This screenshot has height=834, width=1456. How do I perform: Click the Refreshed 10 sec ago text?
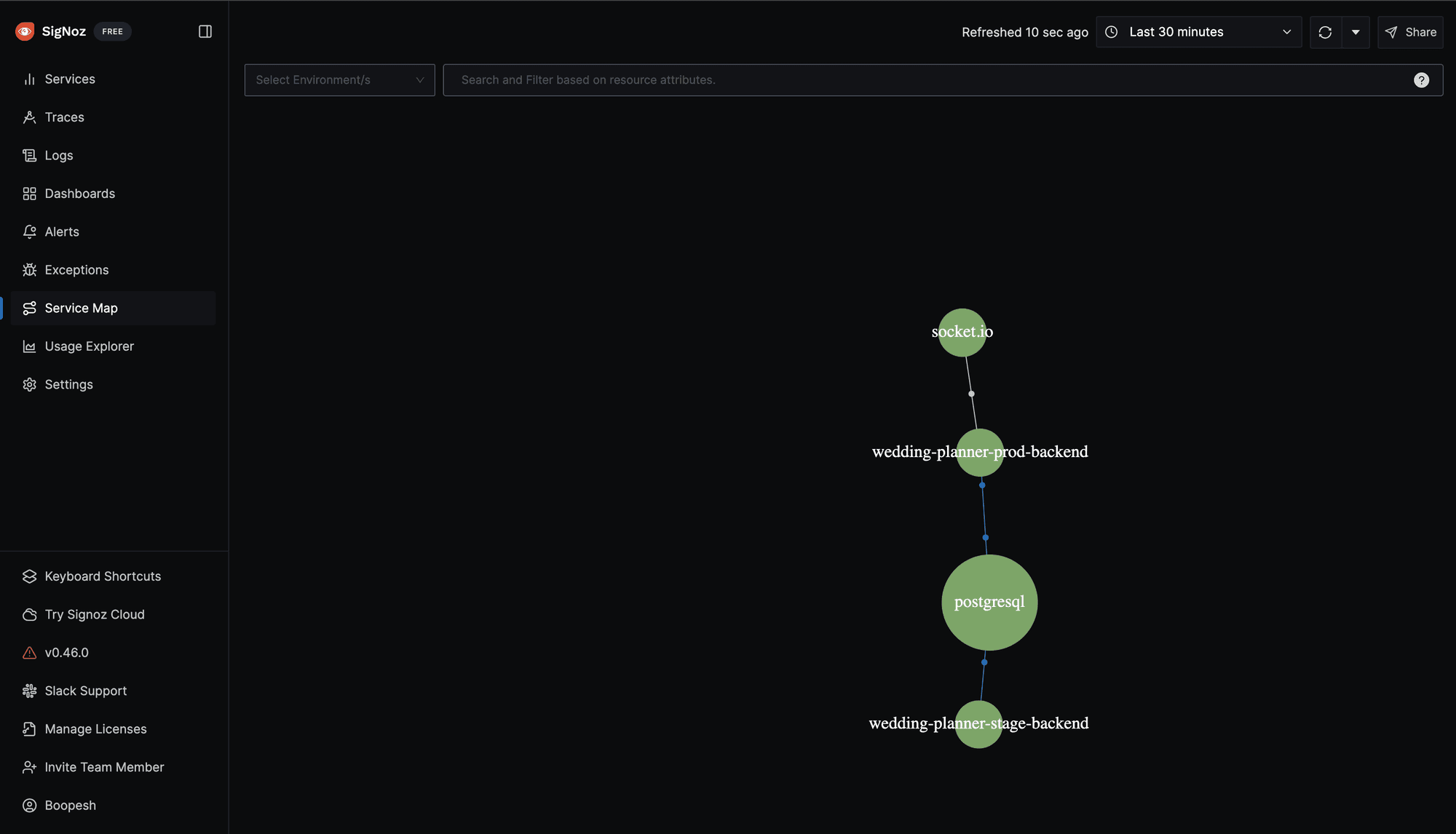click(x=1025, y=32)
